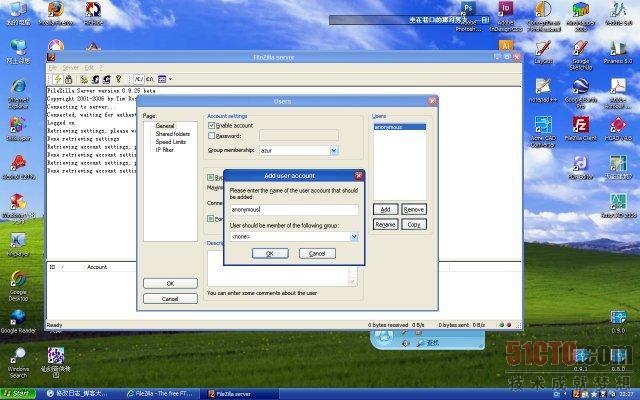Open Adobe Photoshop desktop shortcut
The image size is (640, 400).
coord(468,16)
